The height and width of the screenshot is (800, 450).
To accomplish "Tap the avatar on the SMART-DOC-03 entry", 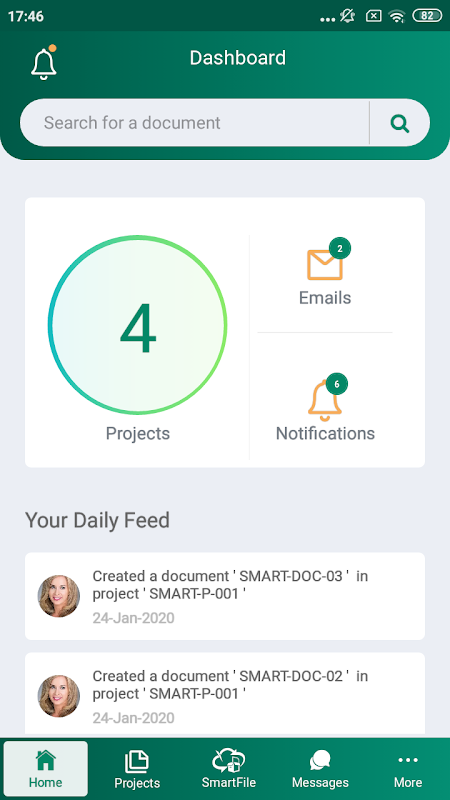I will coord(59,596).
